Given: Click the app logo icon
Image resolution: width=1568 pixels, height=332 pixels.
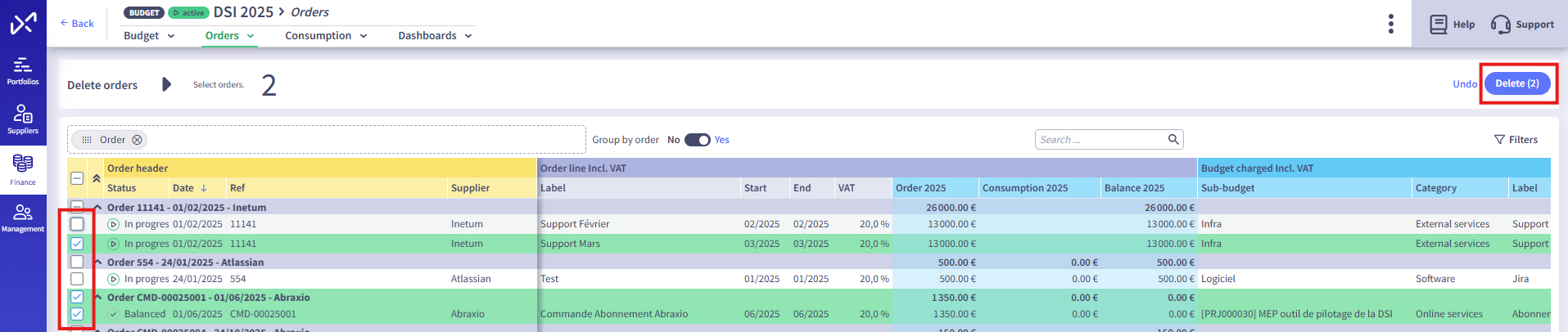Looking at the screenshot, I should [23, 23].
